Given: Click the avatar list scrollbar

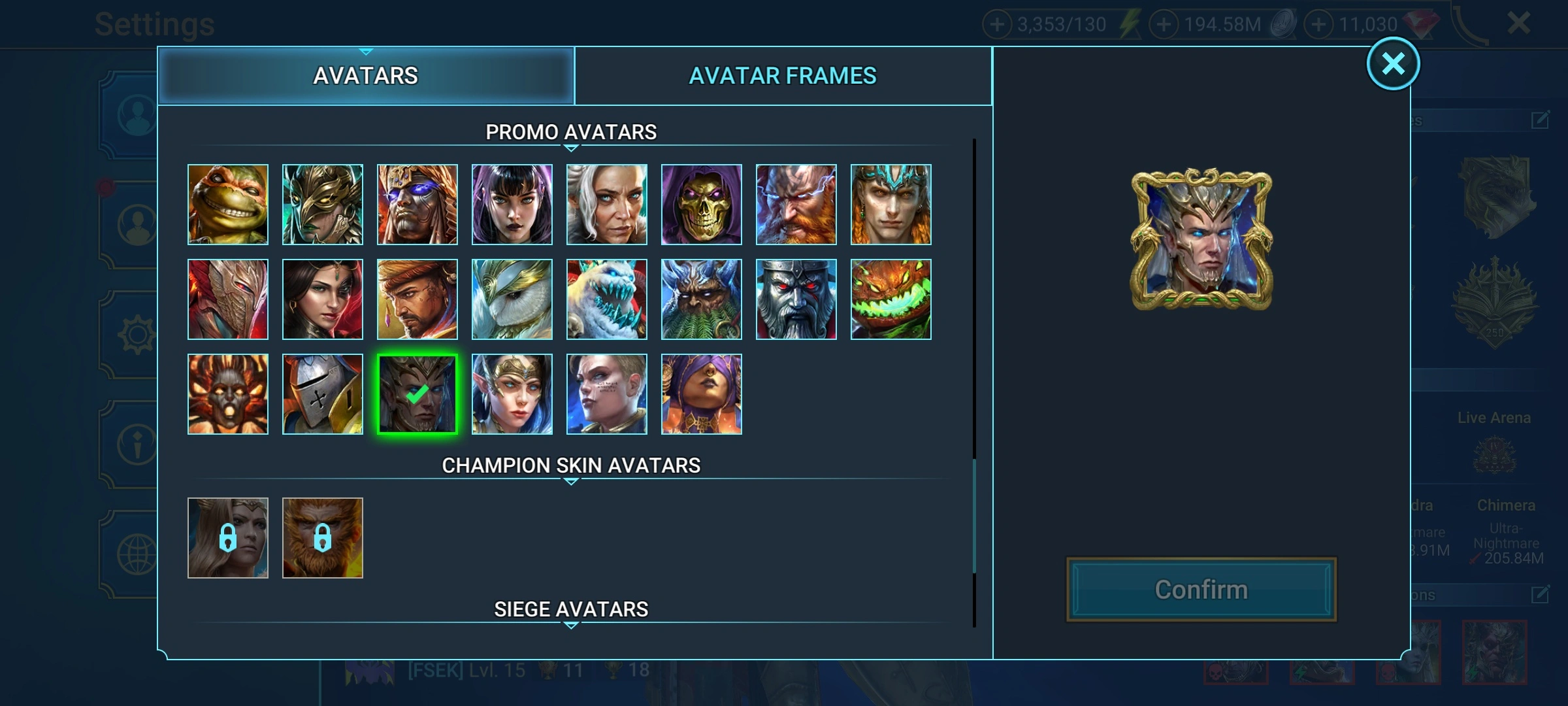Looking at the screenshot, I should click(974, 382).
